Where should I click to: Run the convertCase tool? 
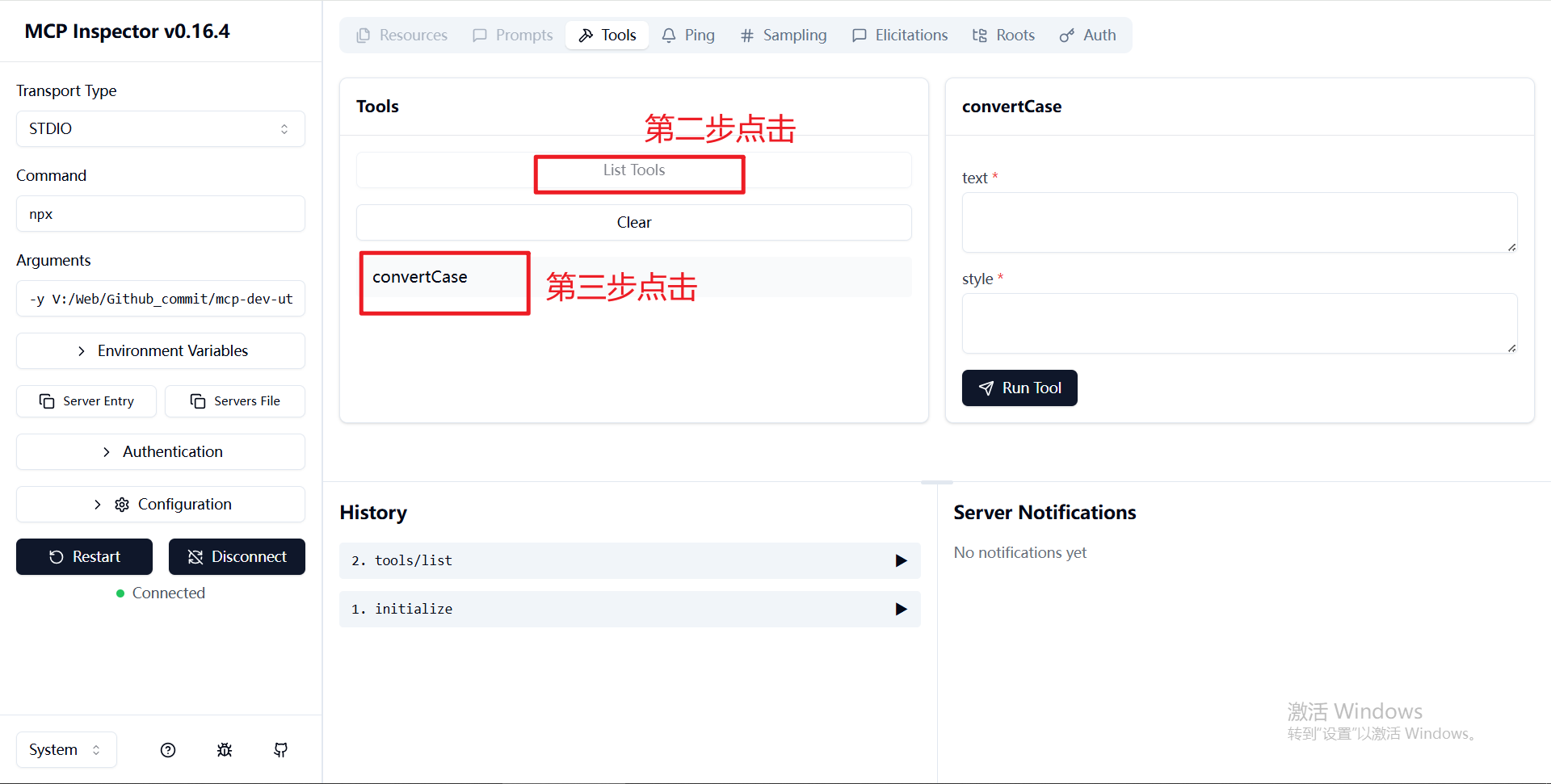1019,388
